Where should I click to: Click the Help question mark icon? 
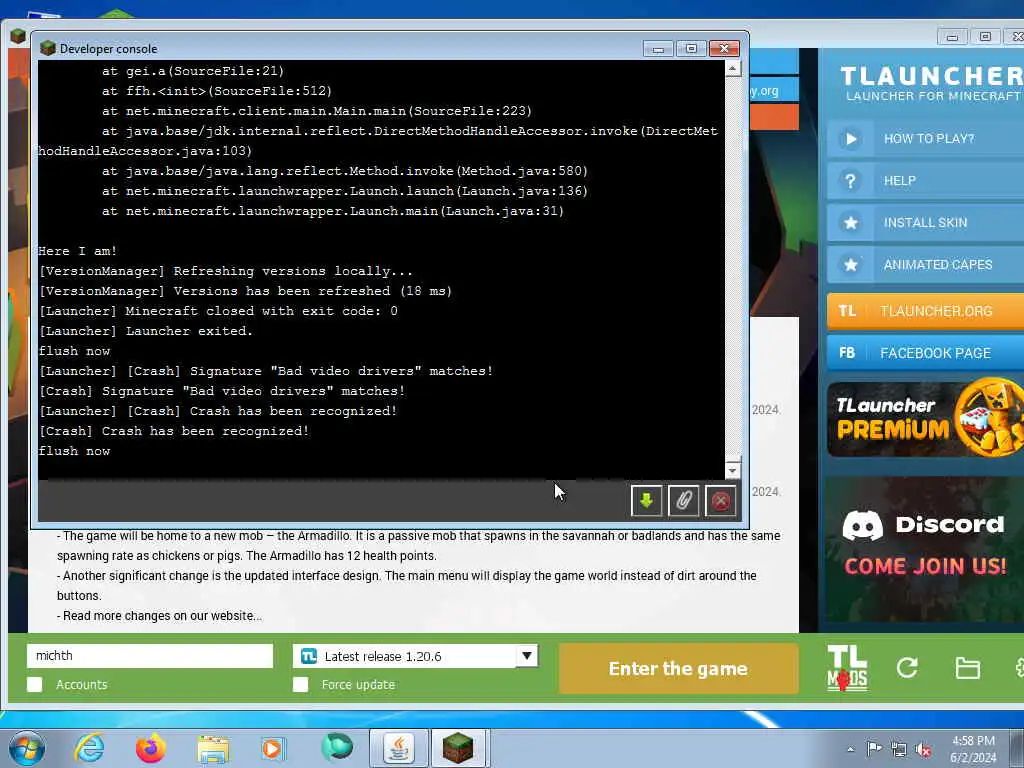850,181
